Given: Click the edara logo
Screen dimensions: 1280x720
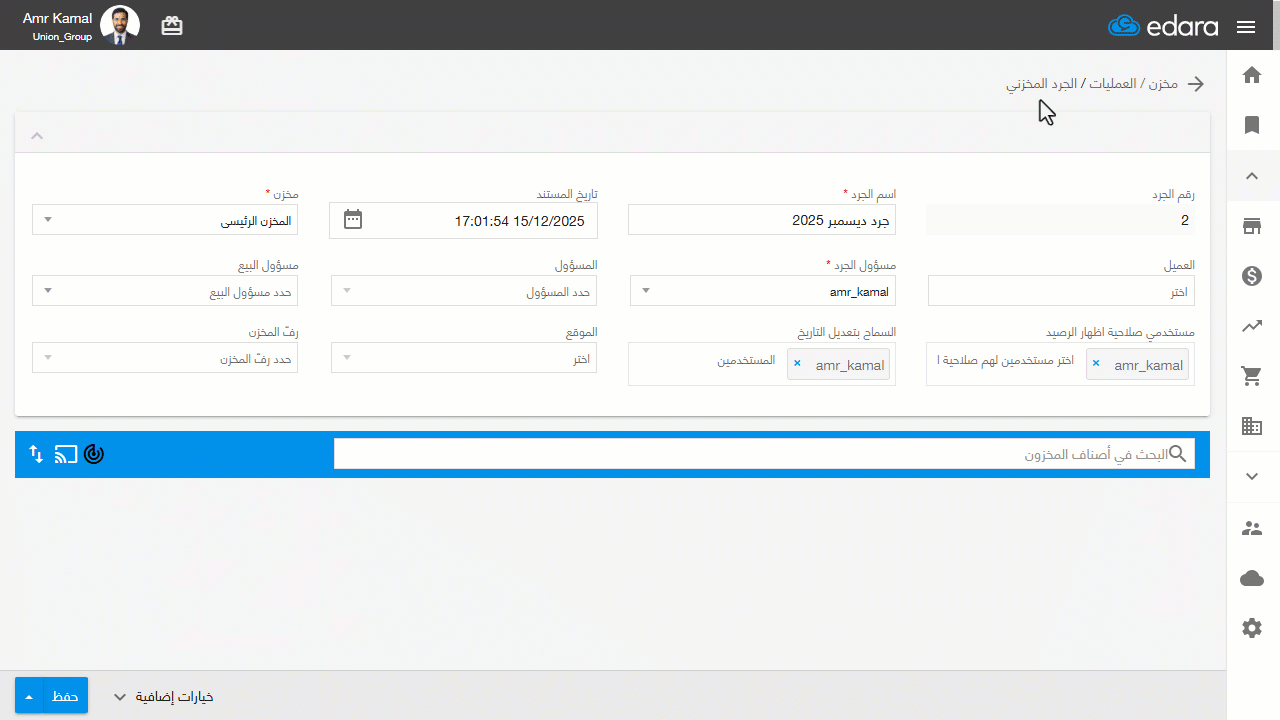Looking at the screenshot, I should coord(1163,26).
